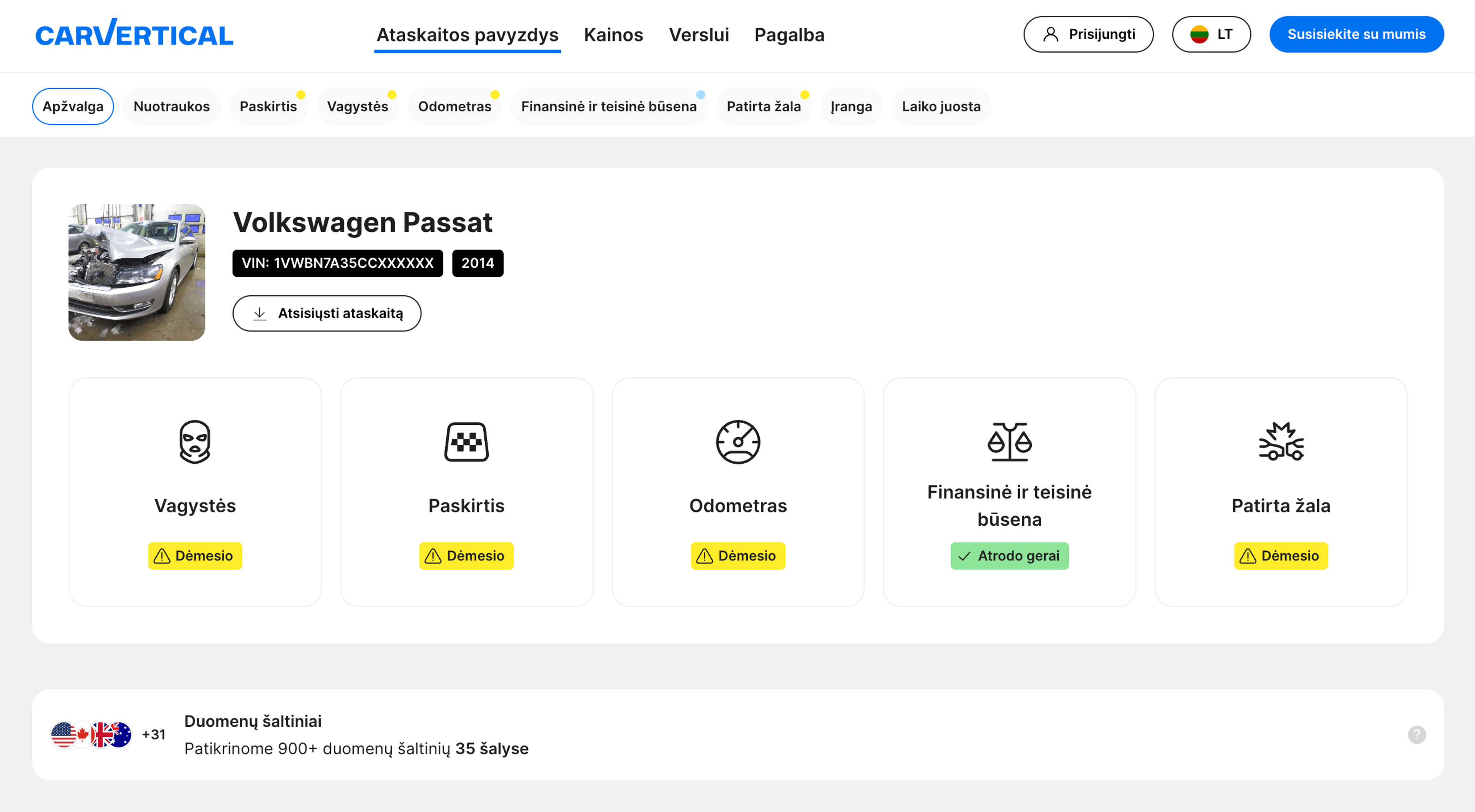This screenshot has width=1475, height=812.
Task: Click the legal scales icon
Action: coord(1009,441)
